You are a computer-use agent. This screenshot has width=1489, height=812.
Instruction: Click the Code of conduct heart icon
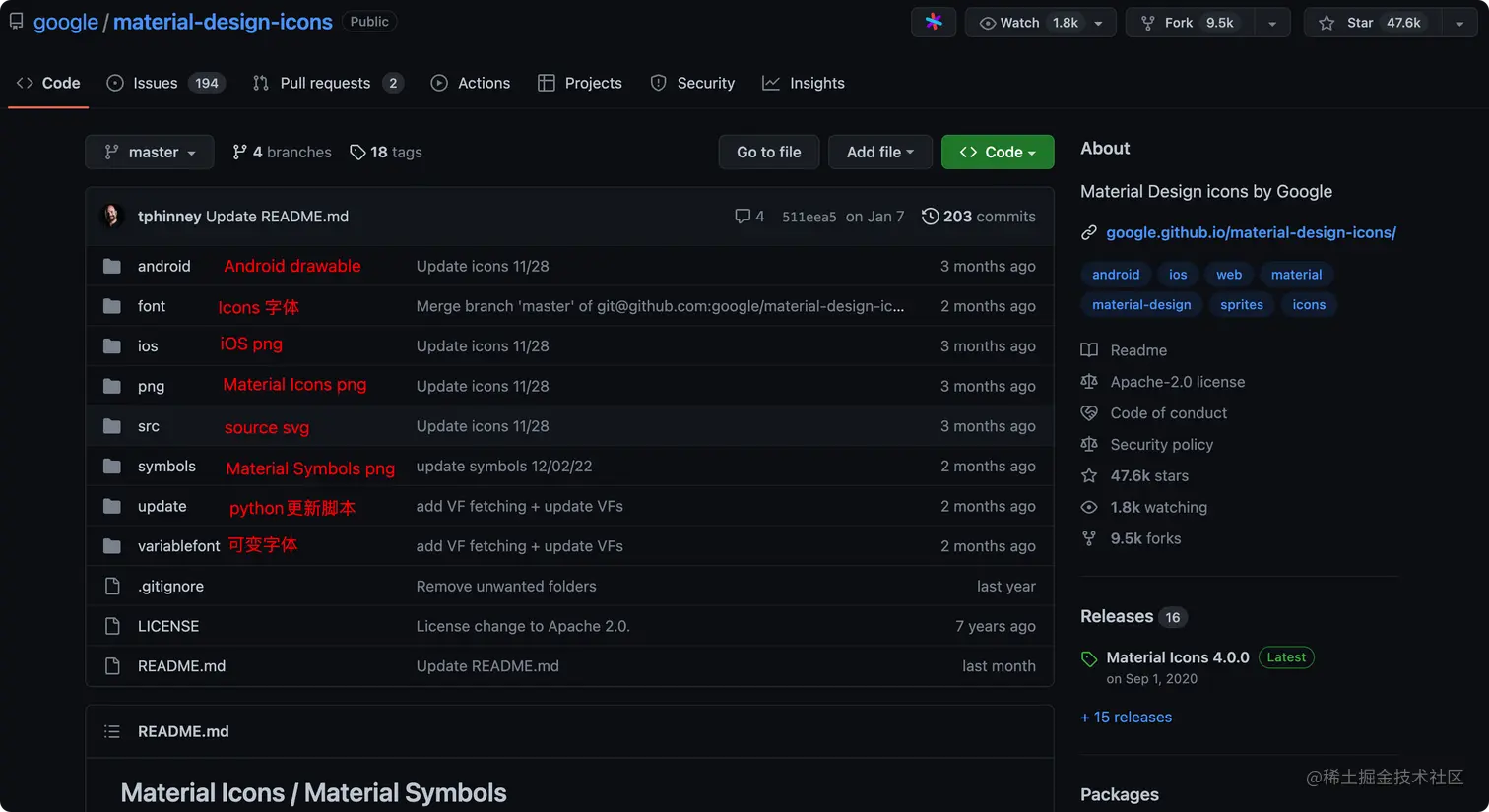[1089, 413]
